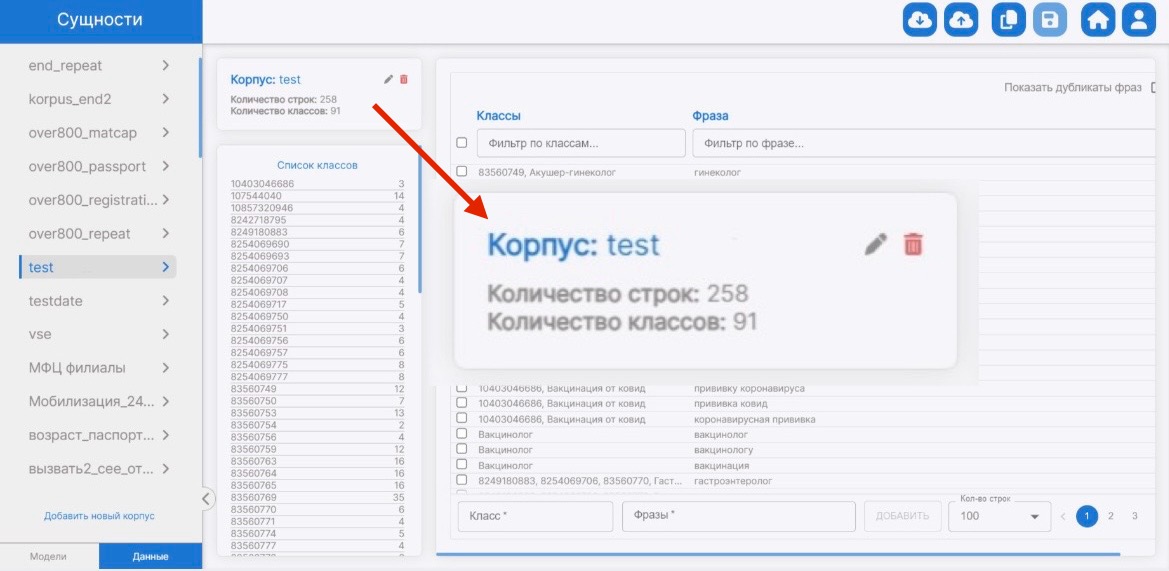The height and width of the screenshot is (571, 1169).
Task: Go to page 2 of results
Action: click(1111, 516)
